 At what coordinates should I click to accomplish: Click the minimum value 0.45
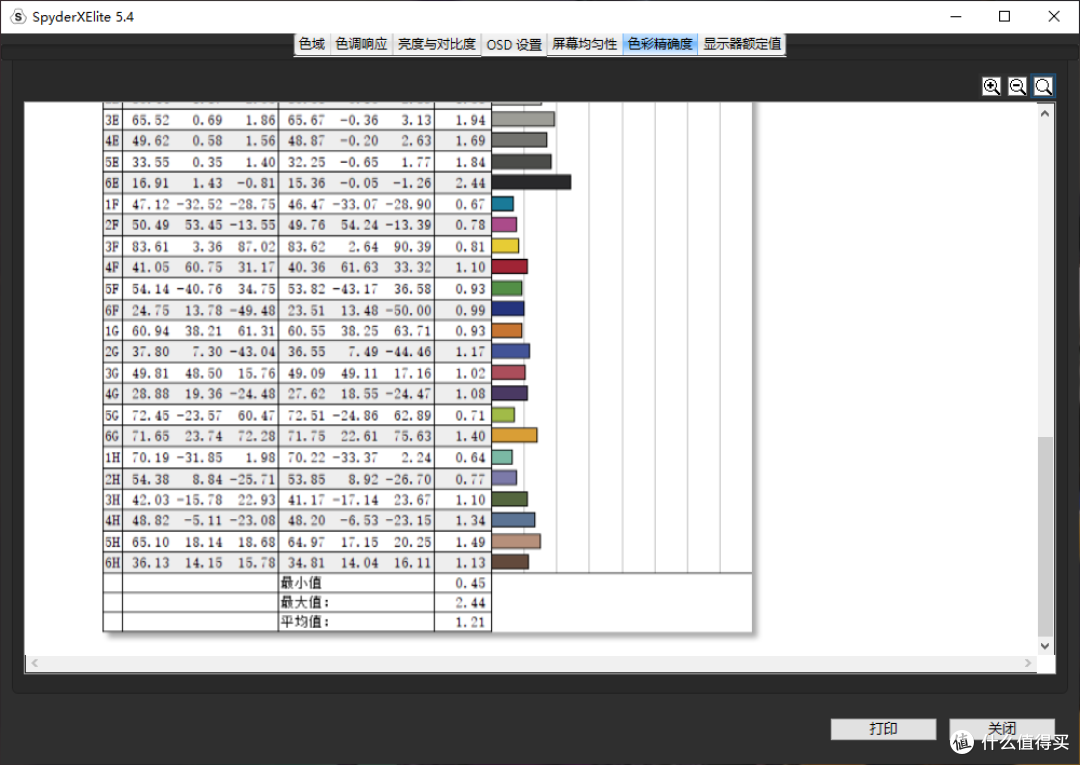click(470, 583)
